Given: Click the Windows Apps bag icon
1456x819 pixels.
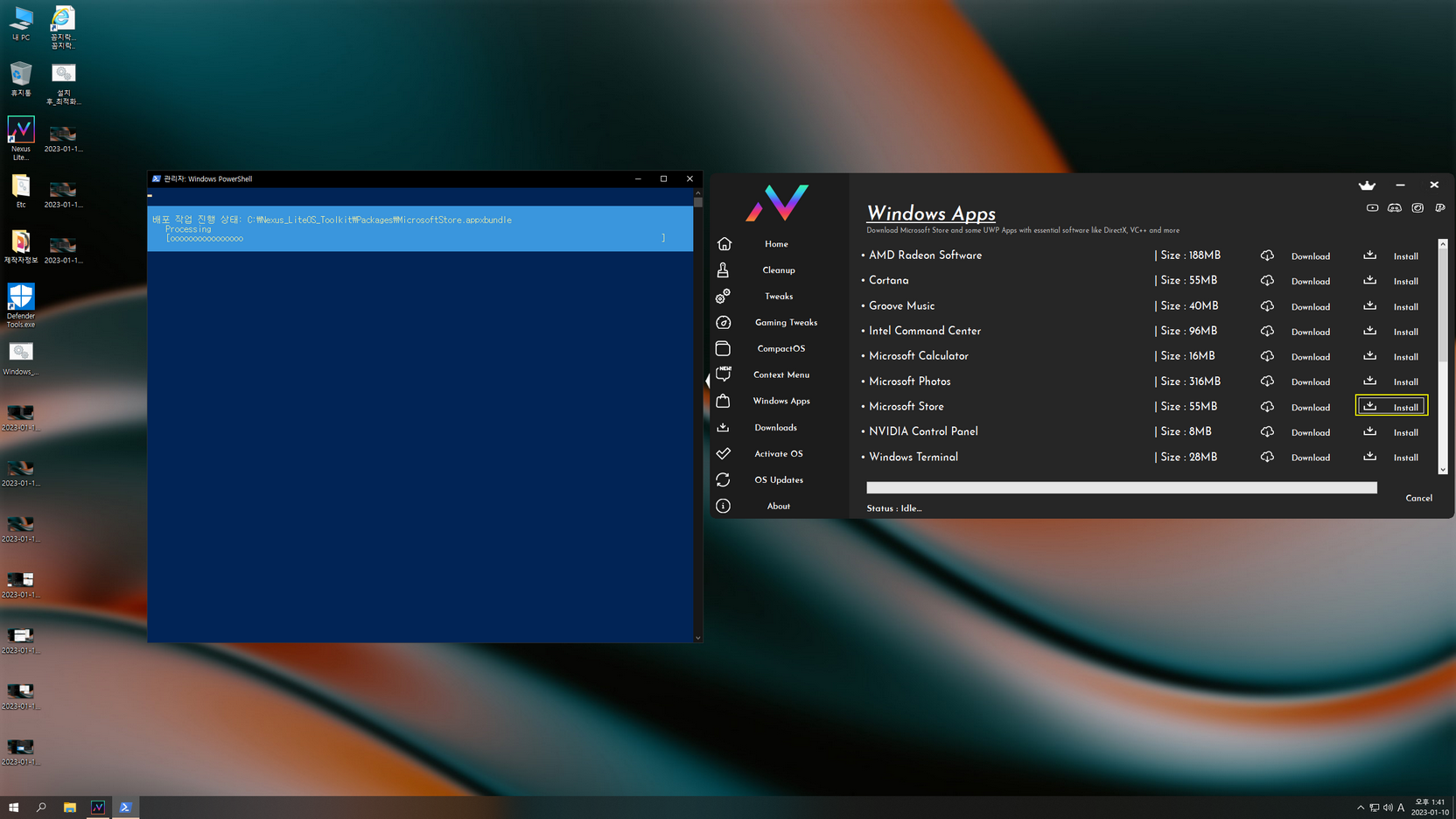Looking at the screenshot, I should [723, 401].
